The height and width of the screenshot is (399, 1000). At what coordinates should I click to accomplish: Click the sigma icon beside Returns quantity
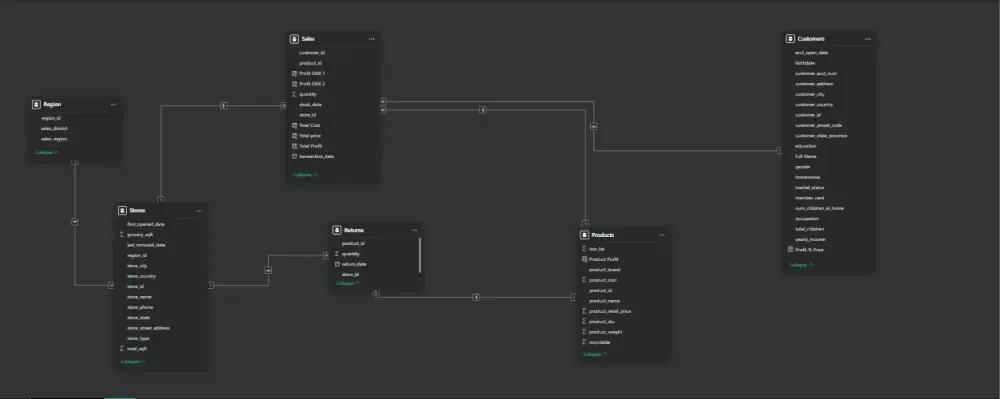[337, 254]
